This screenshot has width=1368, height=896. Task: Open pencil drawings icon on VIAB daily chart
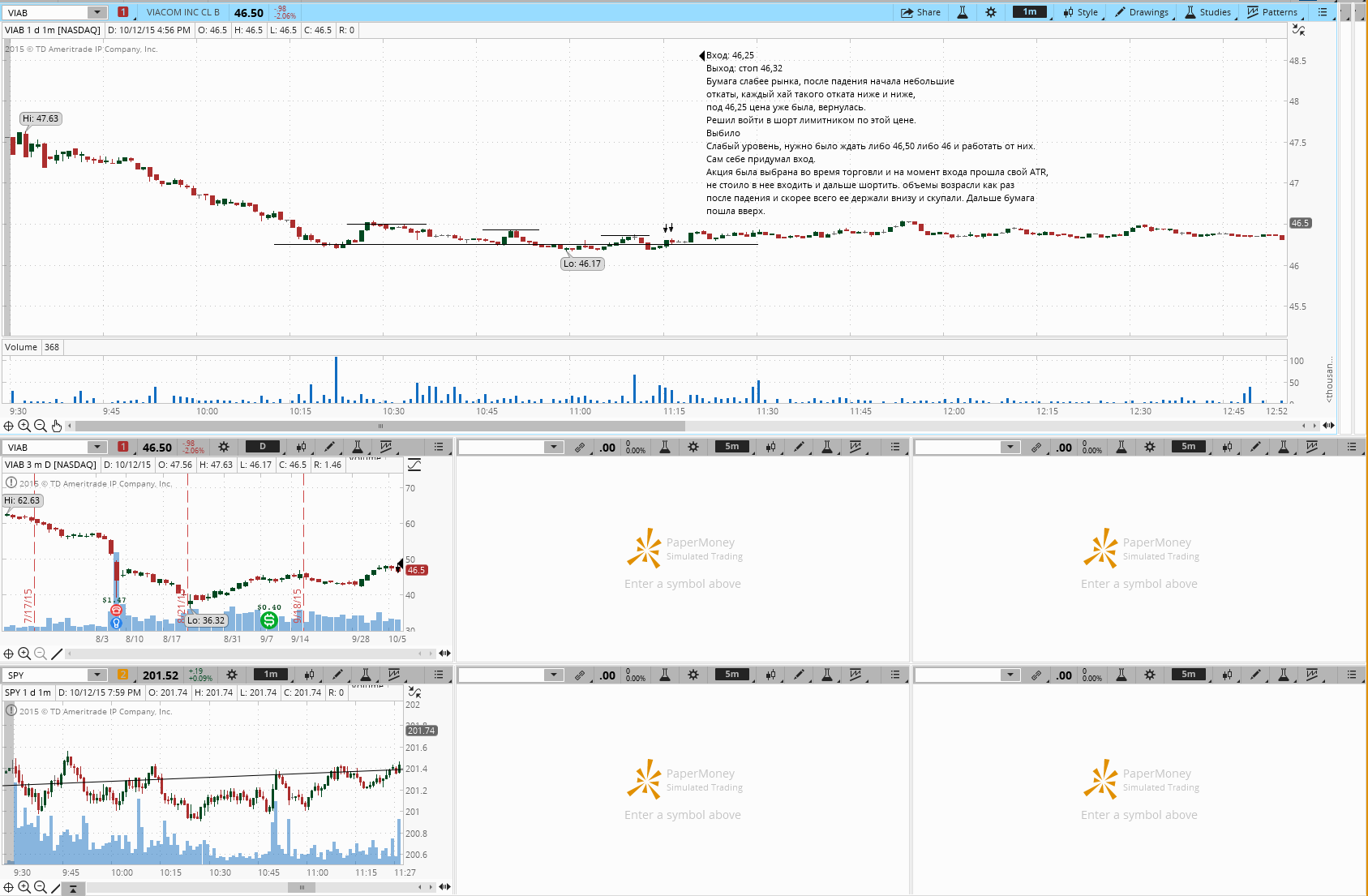(x=329, y=447)
